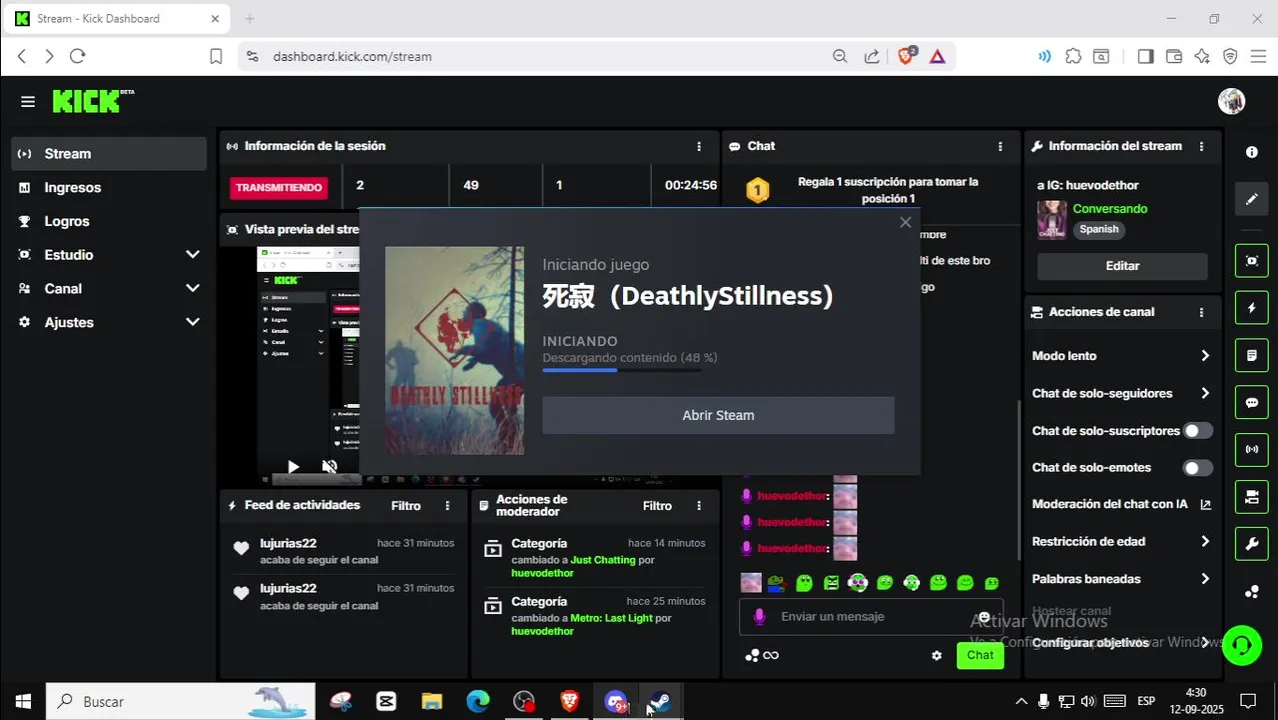Screen dimensions: 1278x720
Task: Open Filtro in Feed de actividades
Action: point(406,506)
